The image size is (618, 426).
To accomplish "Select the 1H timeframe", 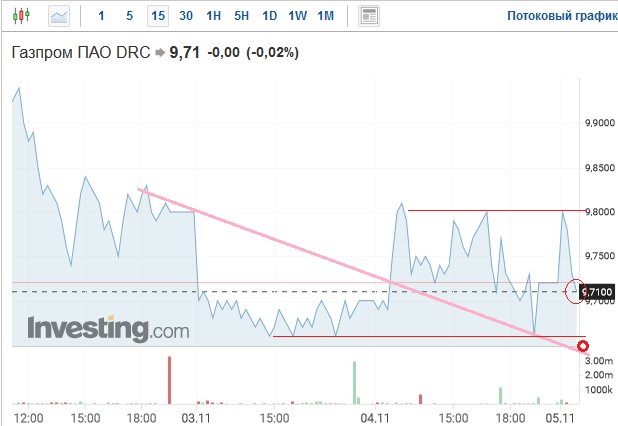I will pos(214,16).
